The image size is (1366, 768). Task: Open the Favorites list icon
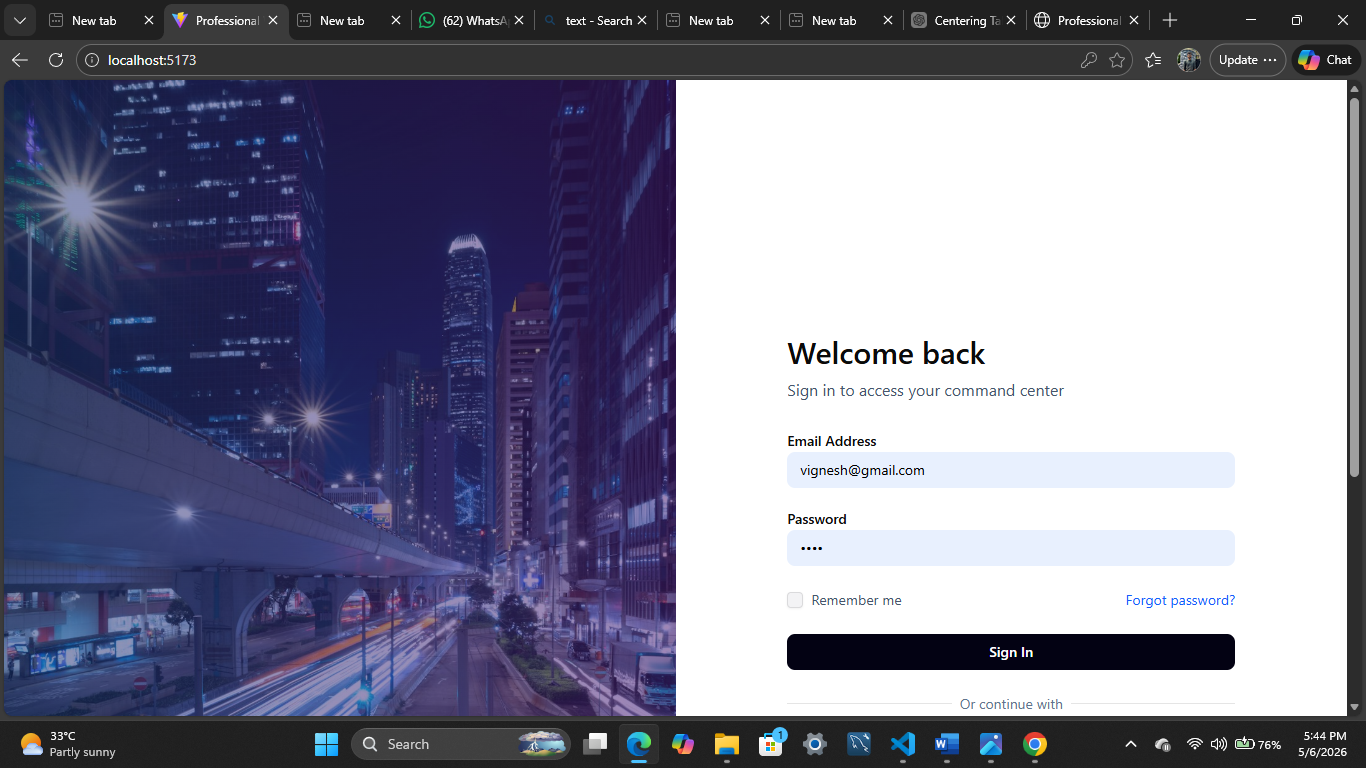(1153, 60)
